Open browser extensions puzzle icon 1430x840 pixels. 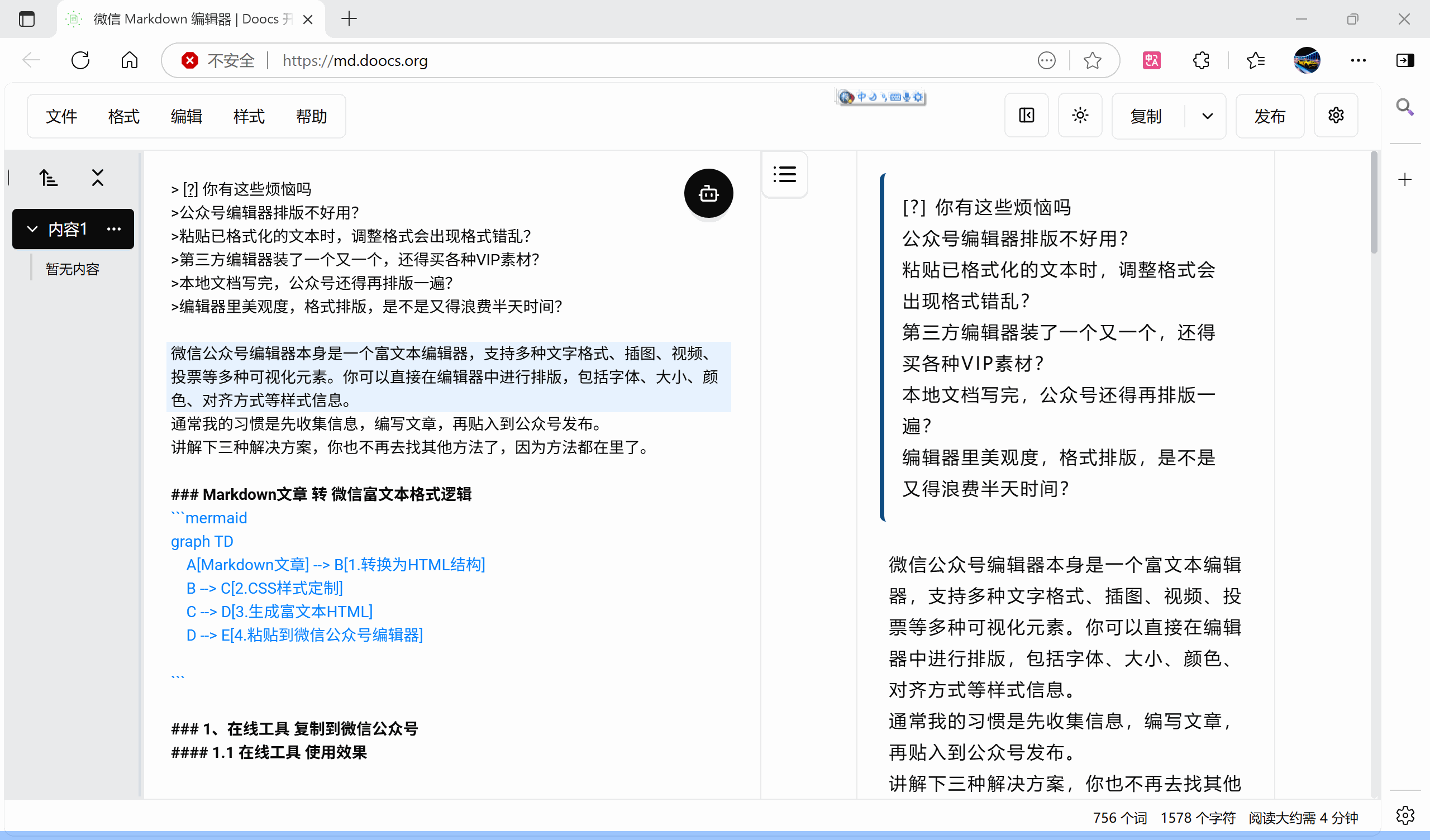1201,60
